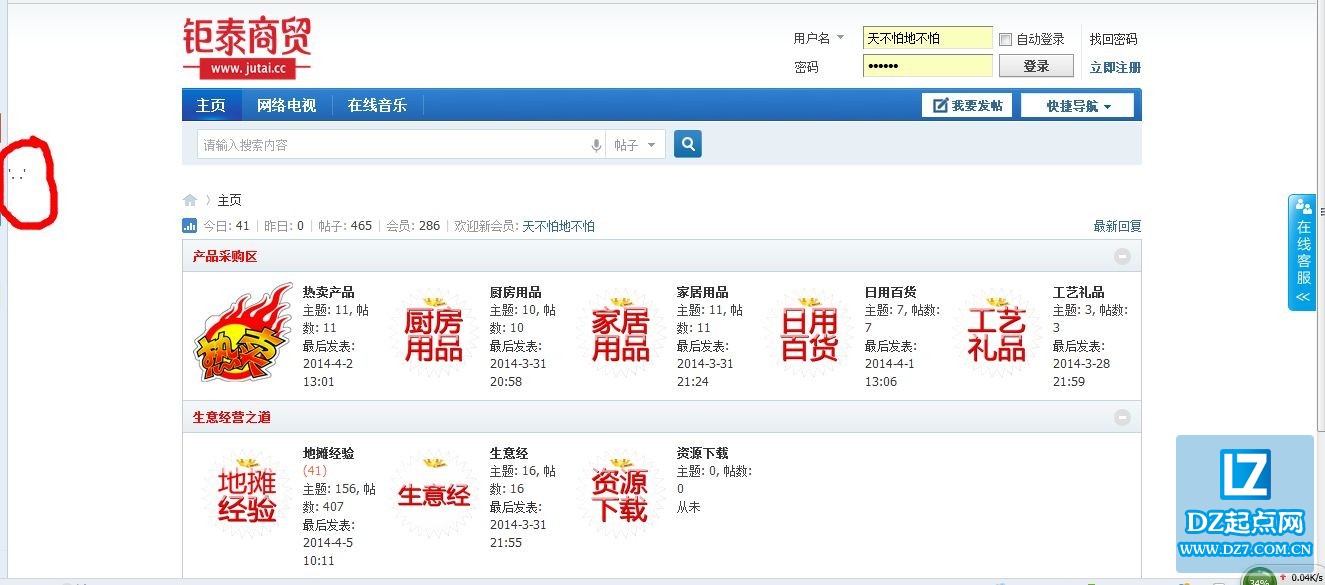1325x585 pixels.
Task: Open the 厨房用品 forum title
Action: click(515, 292)
